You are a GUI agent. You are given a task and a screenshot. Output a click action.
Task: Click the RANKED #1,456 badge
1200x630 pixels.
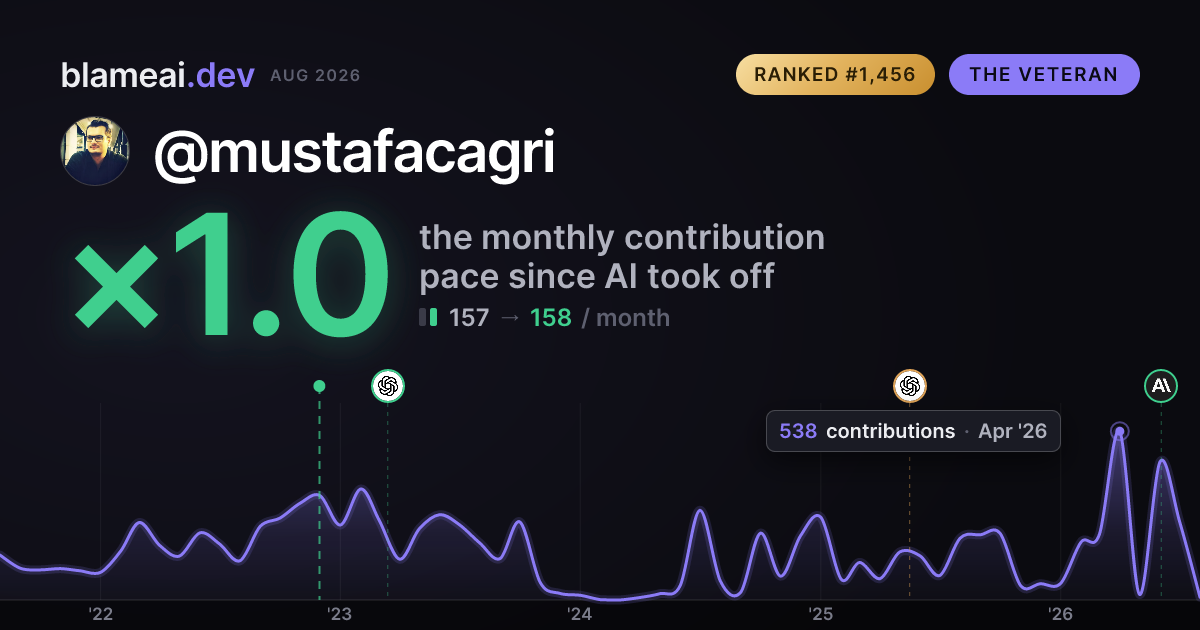click(x=835, y=75)
